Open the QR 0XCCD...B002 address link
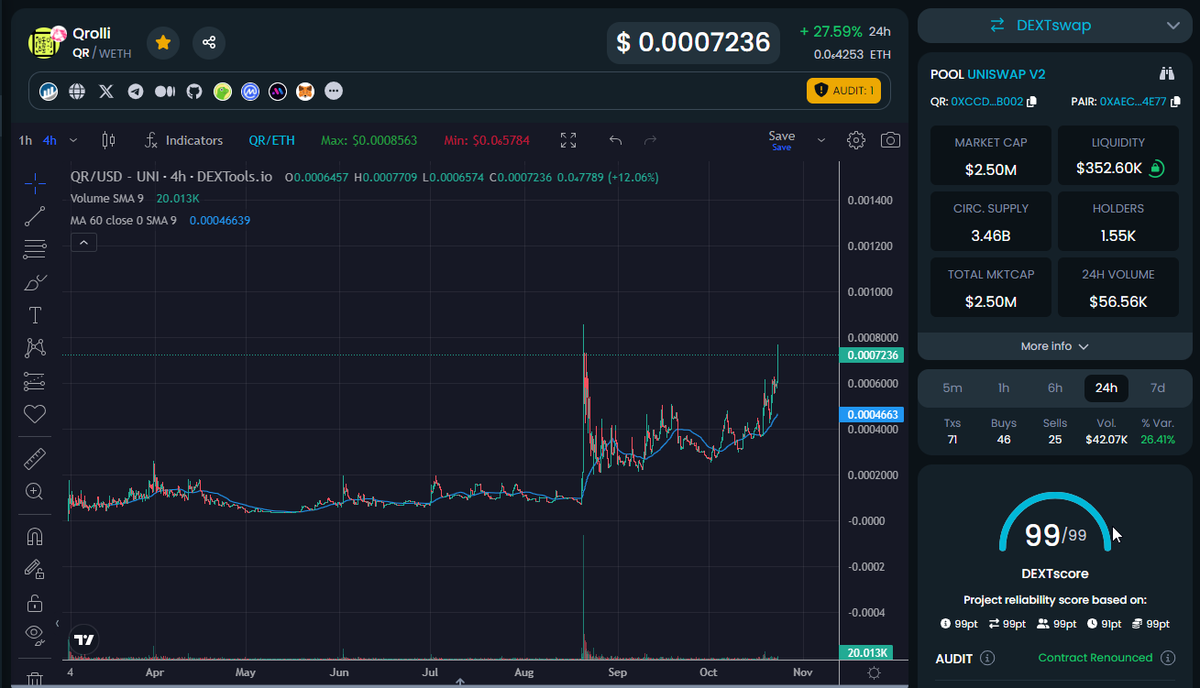This screenshot has width=1200, height=688. pos(987,102)
